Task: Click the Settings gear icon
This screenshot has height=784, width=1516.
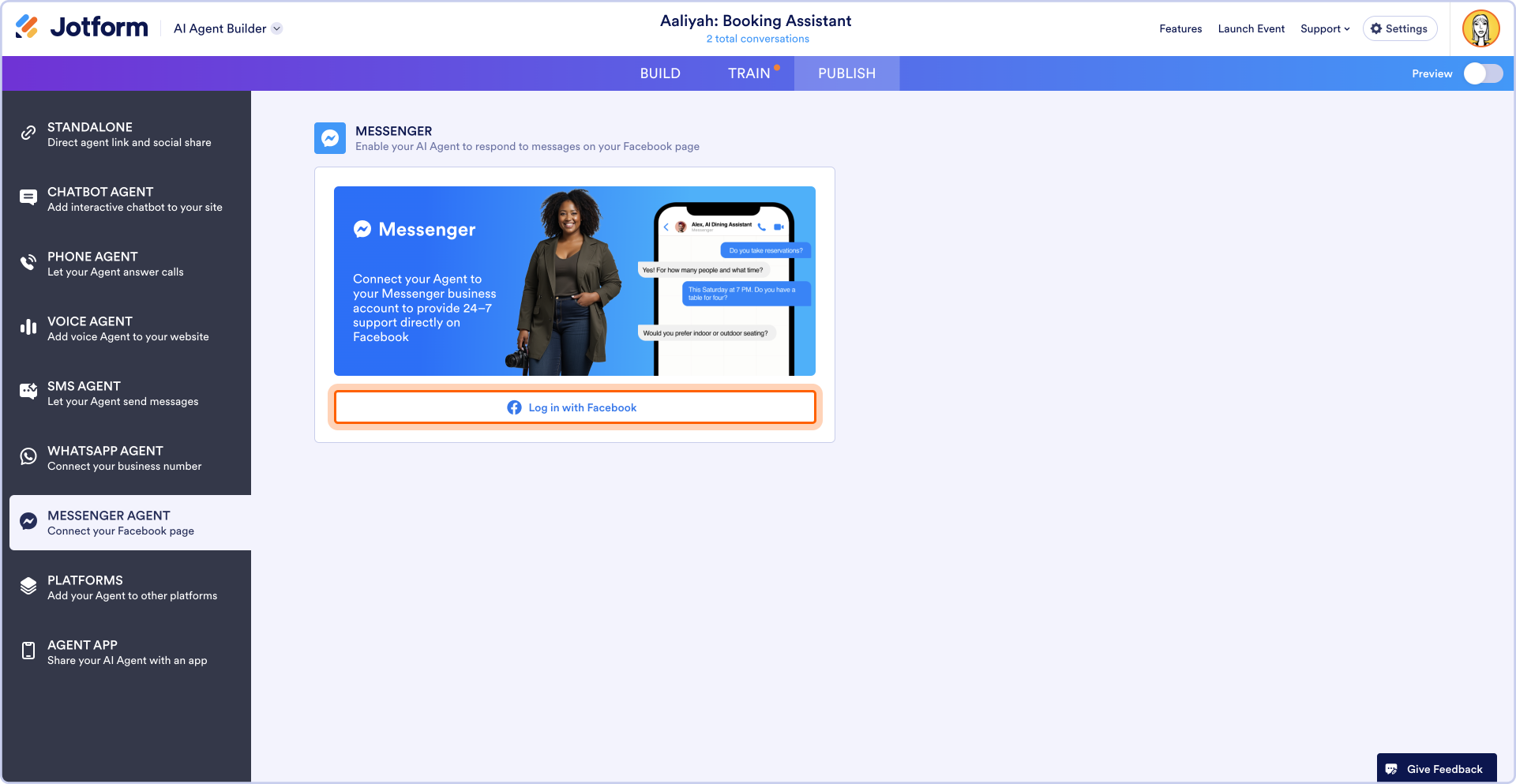Action: [1376, 28]
